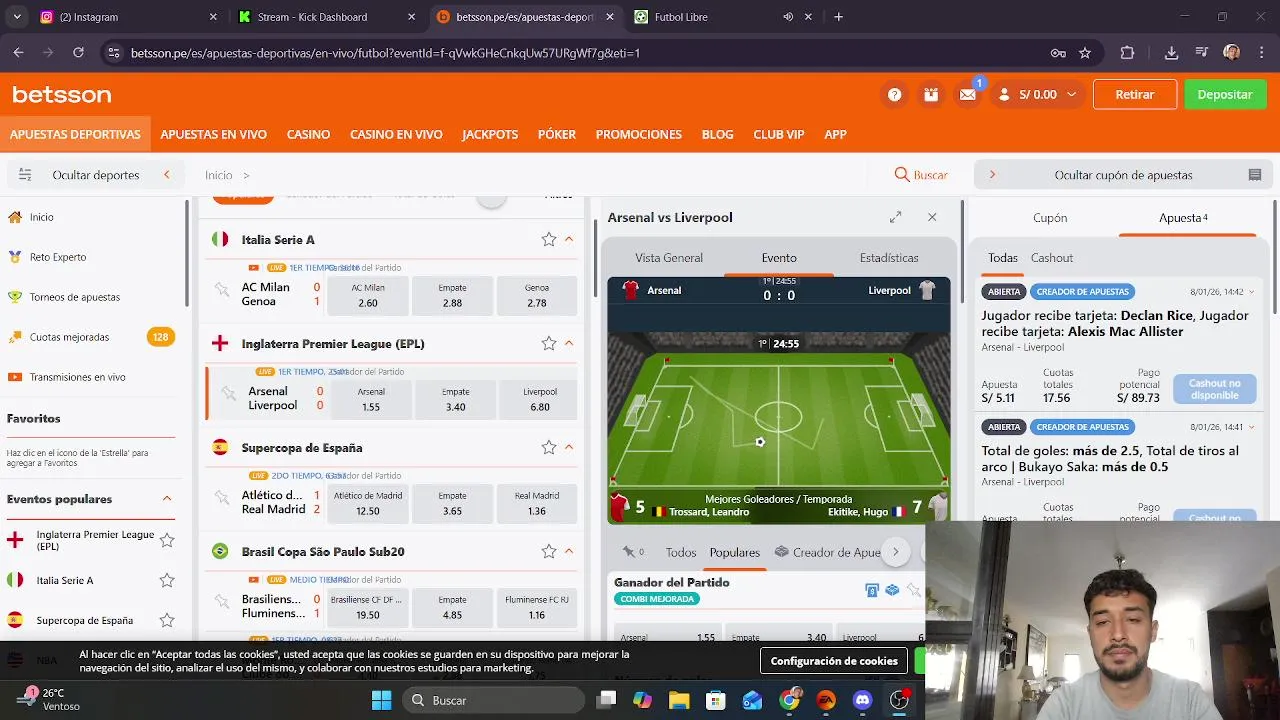Go to CASINO EN VIVO section
This screenshot has width=1280, height=720.
coord(396,134)
